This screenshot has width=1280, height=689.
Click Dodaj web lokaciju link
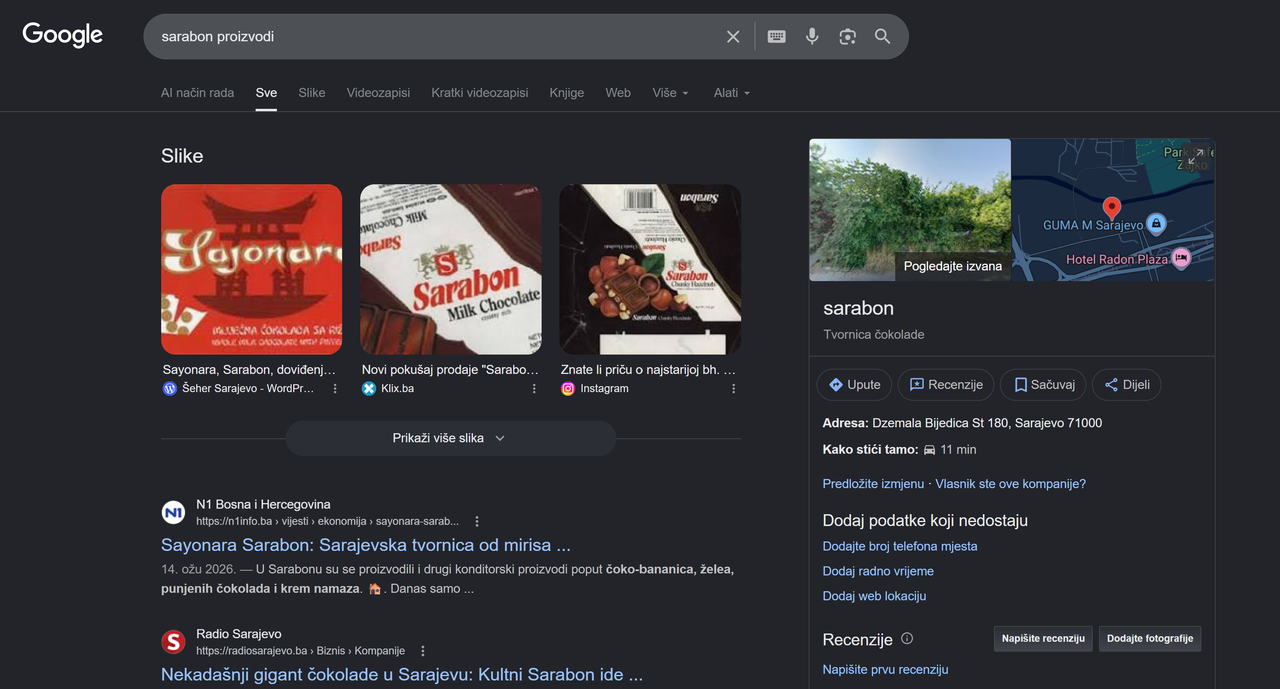(874, 596)
